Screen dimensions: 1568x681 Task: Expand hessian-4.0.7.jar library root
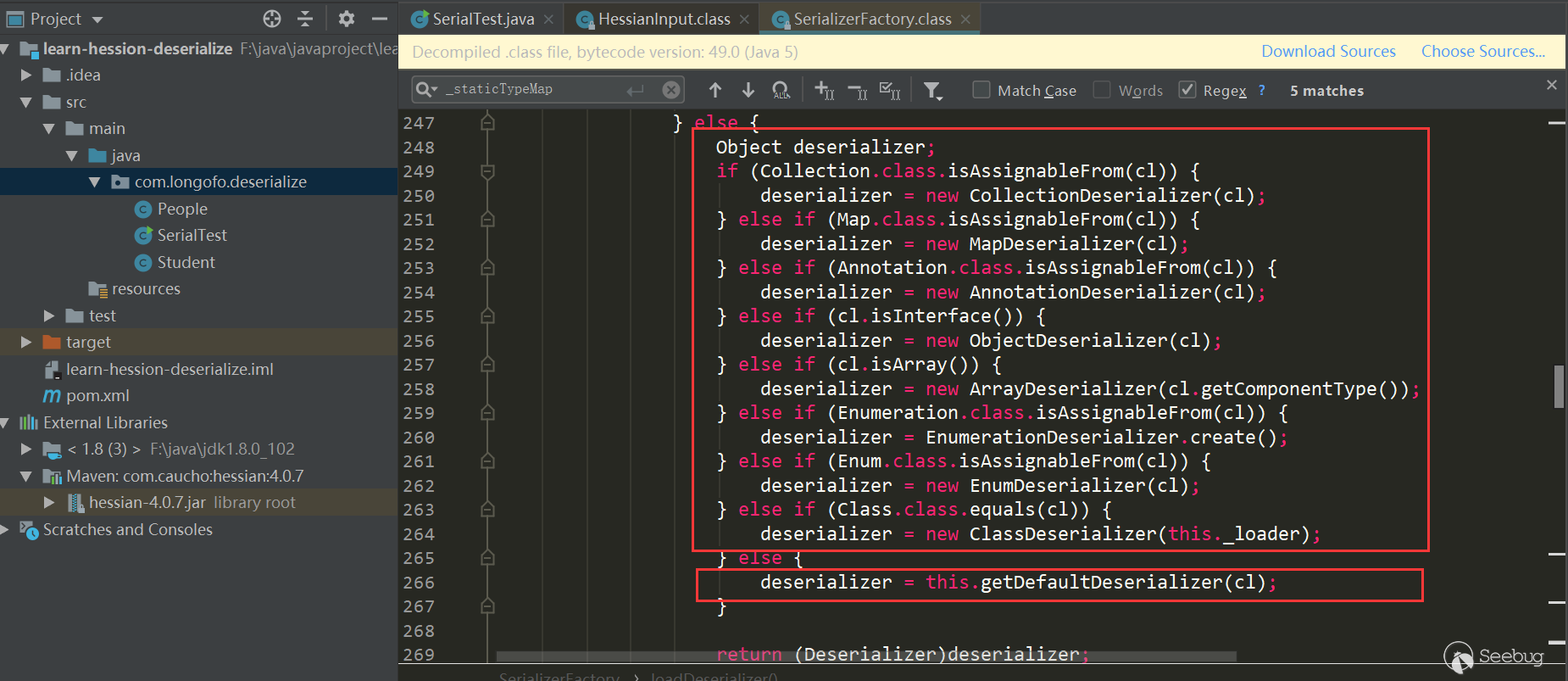click(49, 503)
